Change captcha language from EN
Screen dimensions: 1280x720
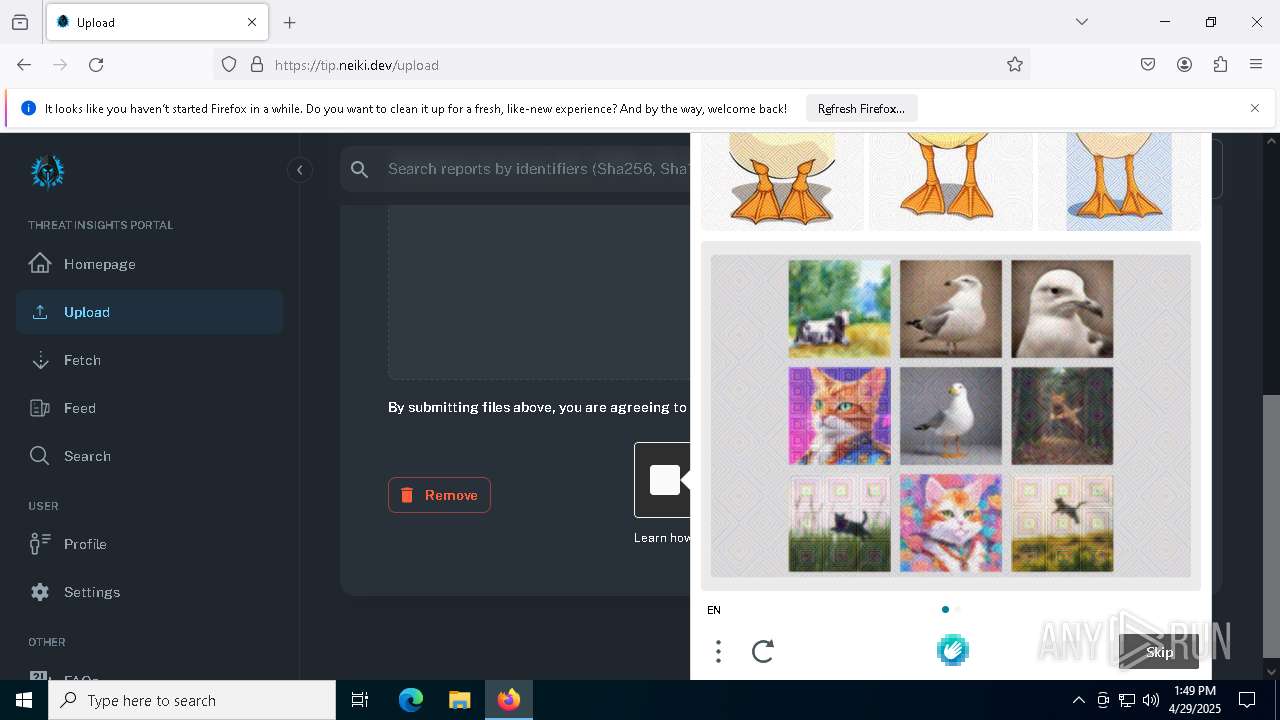tap(714, 610)
